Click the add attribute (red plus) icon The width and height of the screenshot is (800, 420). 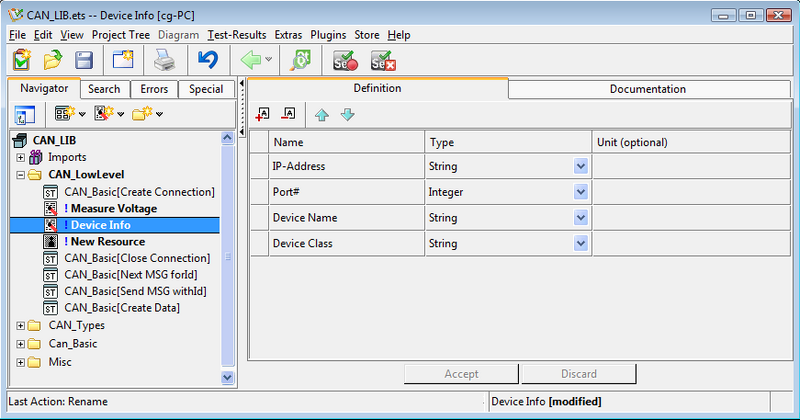point(263,114)
